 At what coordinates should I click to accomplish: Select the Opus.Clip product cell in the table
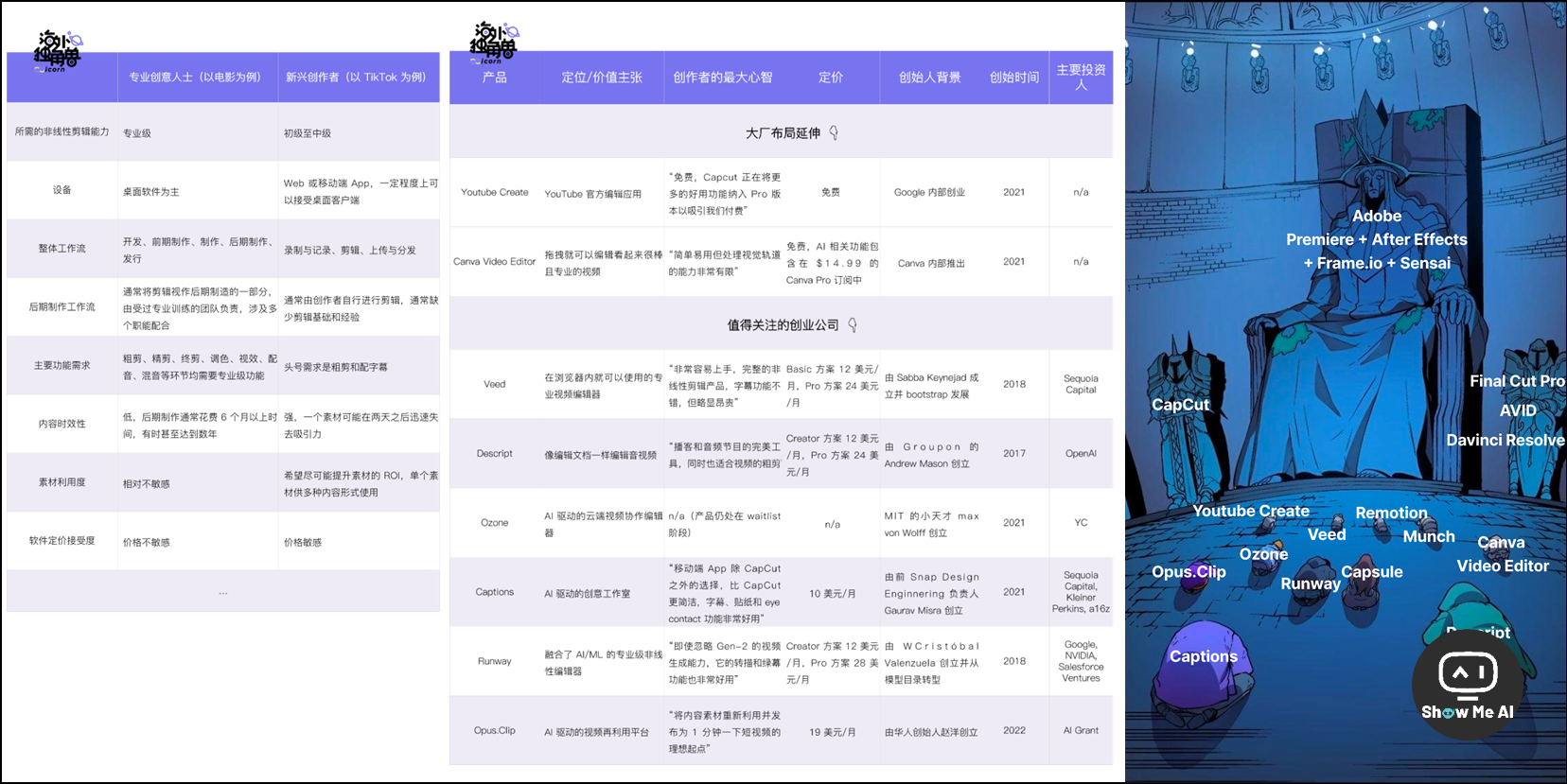click(x=495, y=731)
